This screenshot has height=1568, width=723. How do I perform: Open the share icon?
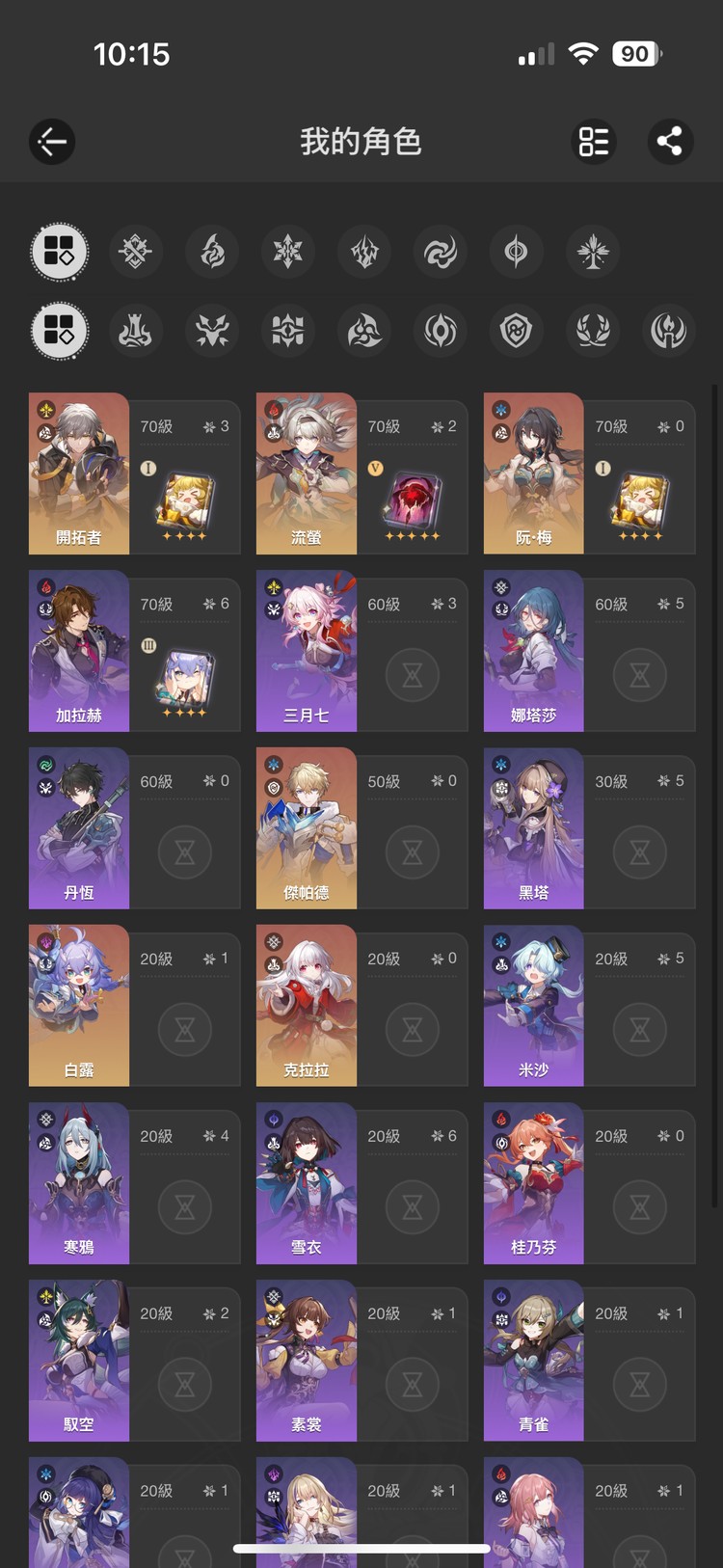tap(669, 142)
